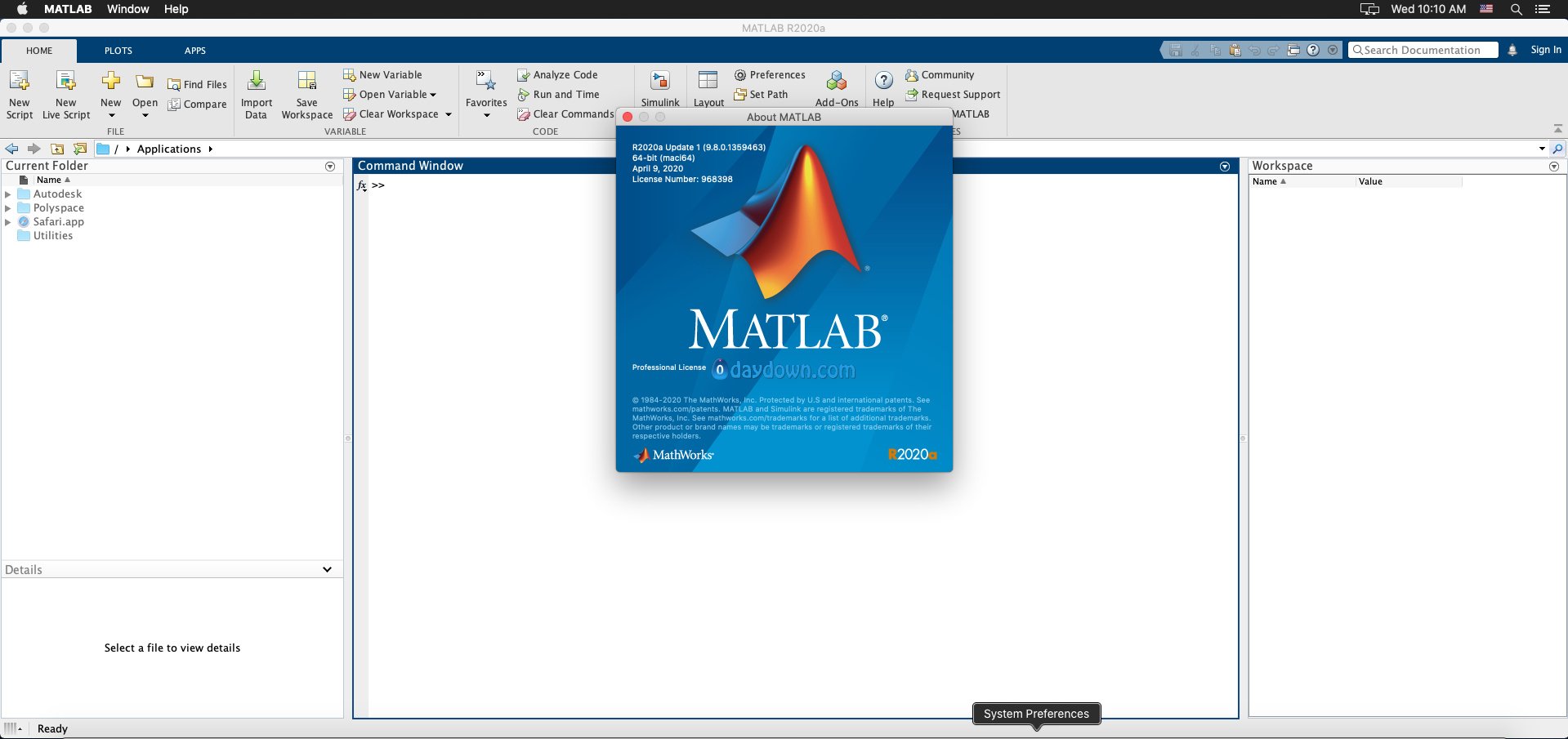The height and width of the screenshot is (739, 1568).
Task: Open the Favorites icon
Action: (486, 81)
